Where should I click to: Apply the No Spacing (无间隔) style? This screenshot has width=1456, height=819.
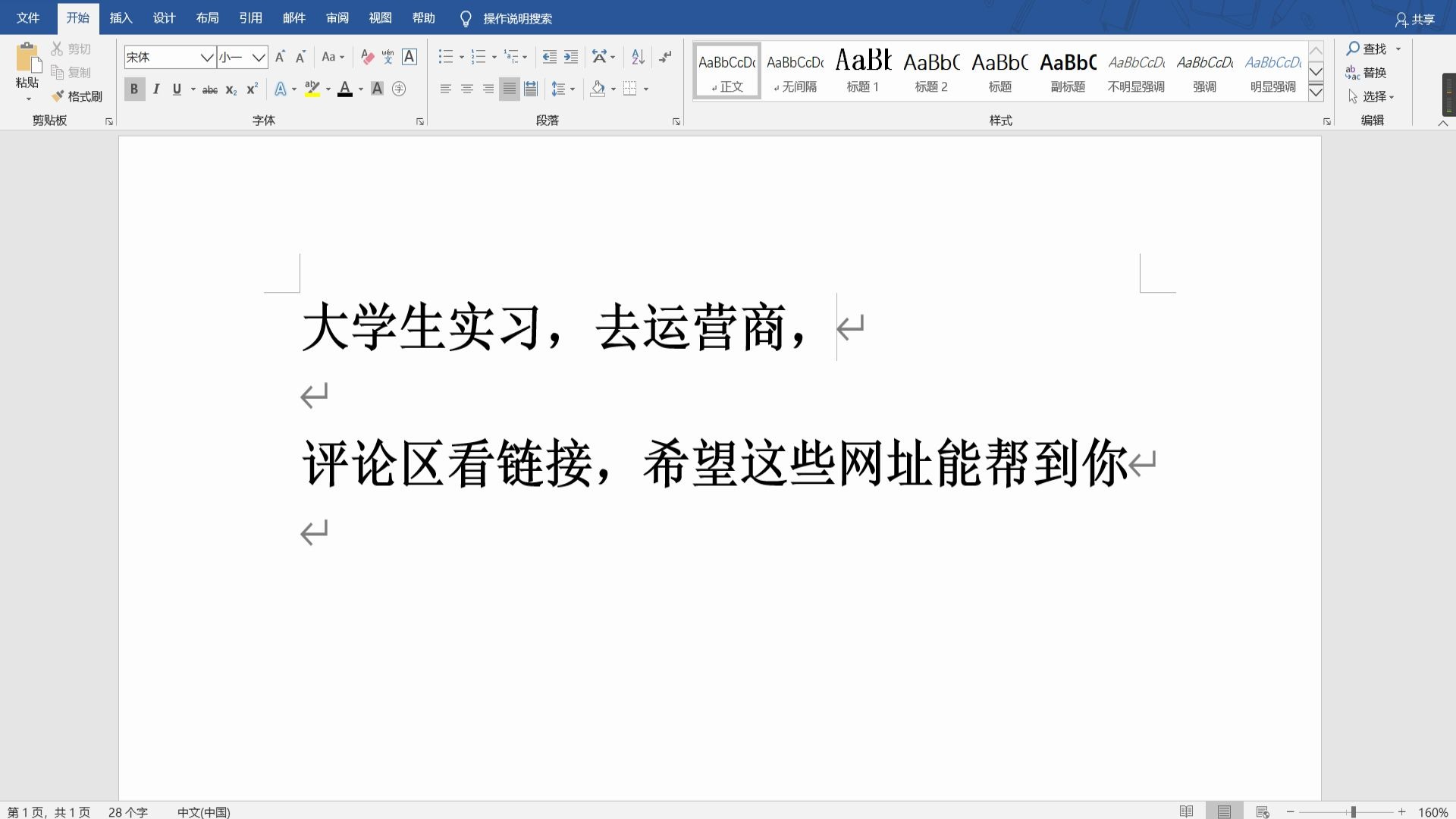click(x=795, y=71)
